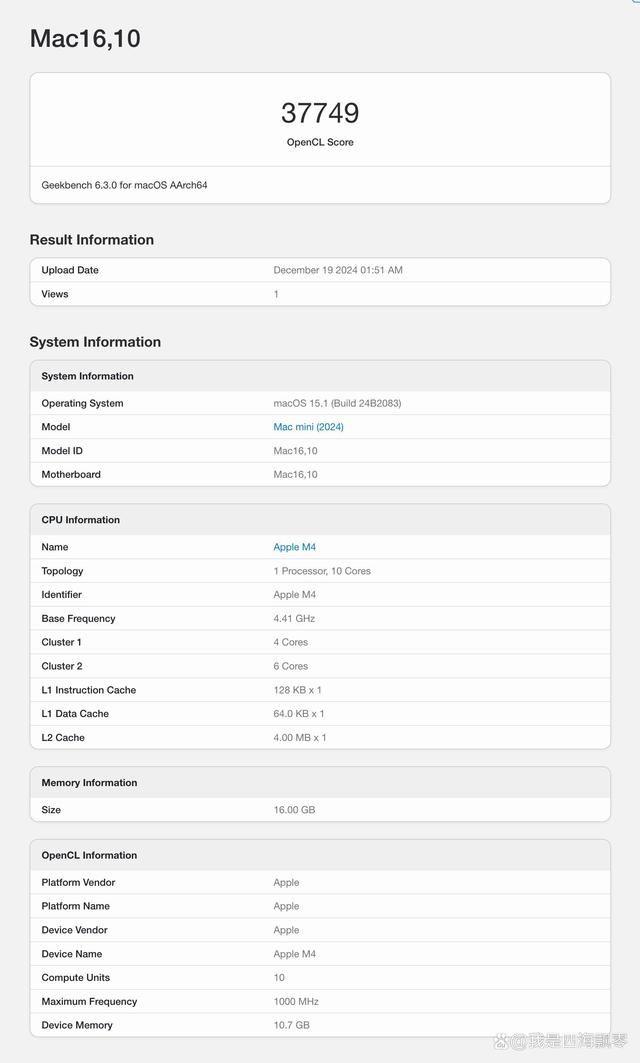Click the Result Information section heading

91,240
